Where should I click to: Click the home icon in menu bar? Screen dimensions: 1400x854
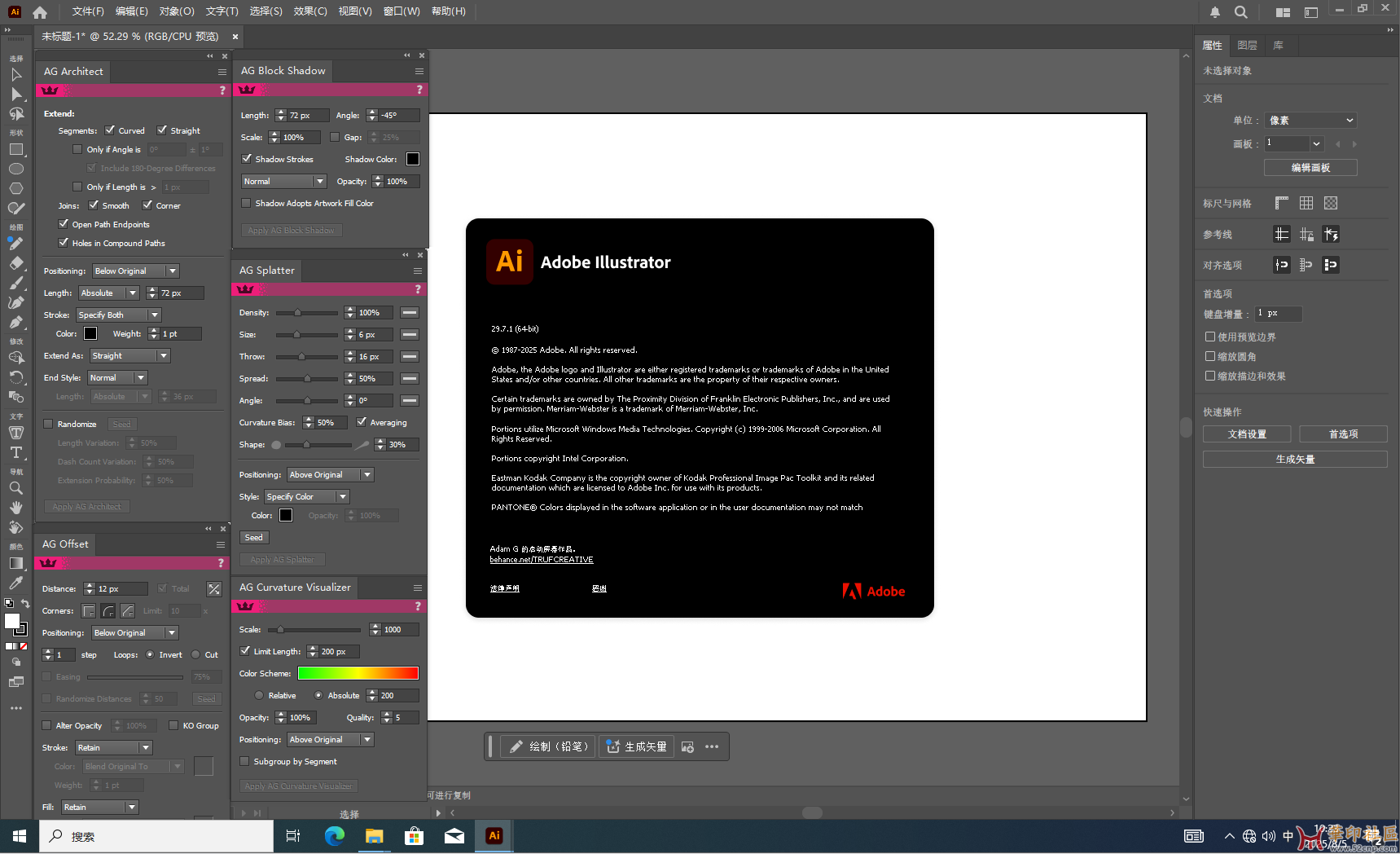click(x=40, y=12)
